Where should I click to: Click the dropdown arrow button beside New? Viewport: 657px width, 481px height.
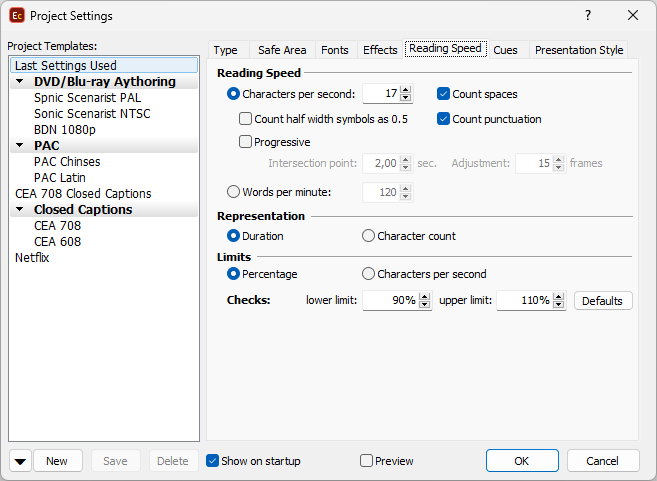[20, 461]
